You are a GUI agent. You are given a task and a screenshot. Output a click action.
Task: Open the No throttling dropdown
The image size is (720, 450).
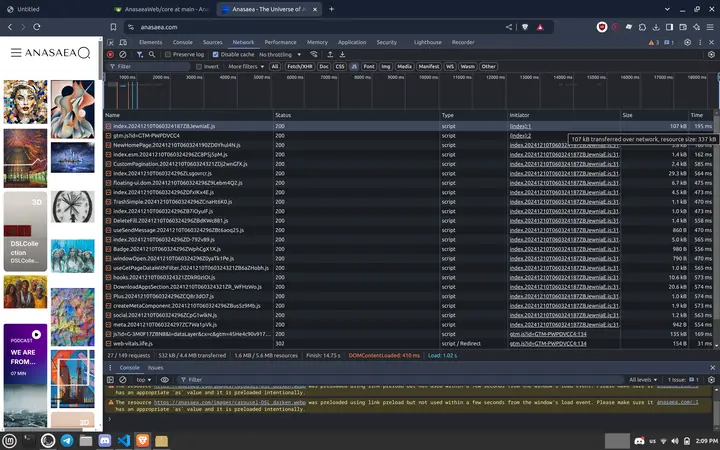279,54
